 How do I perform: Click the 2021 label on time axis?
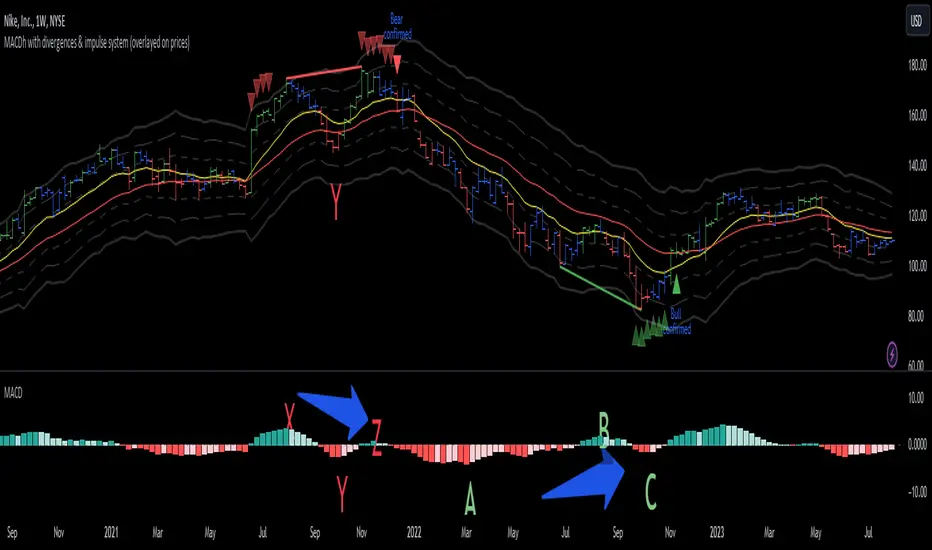tap(111, 532)
